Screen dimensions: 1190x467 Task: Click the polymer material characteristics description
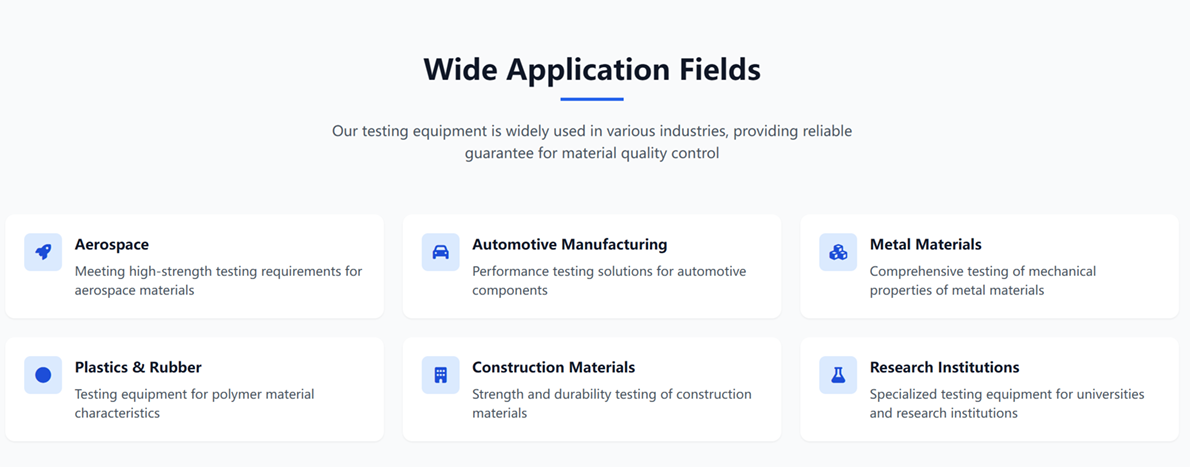(x=194, y=403)
